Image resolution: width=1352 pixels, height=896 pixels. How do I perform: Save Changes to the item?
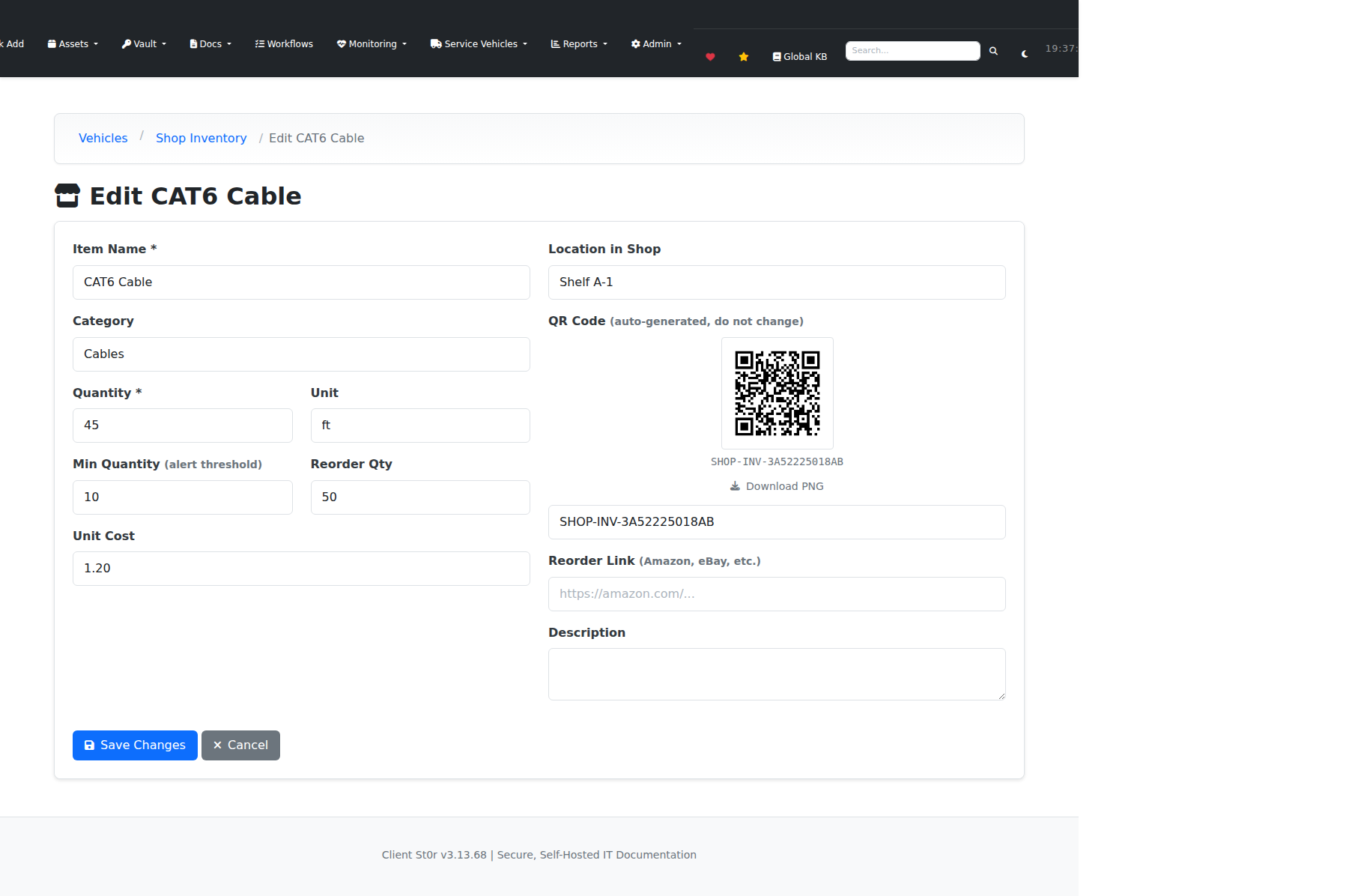click(x=135, y=745)
